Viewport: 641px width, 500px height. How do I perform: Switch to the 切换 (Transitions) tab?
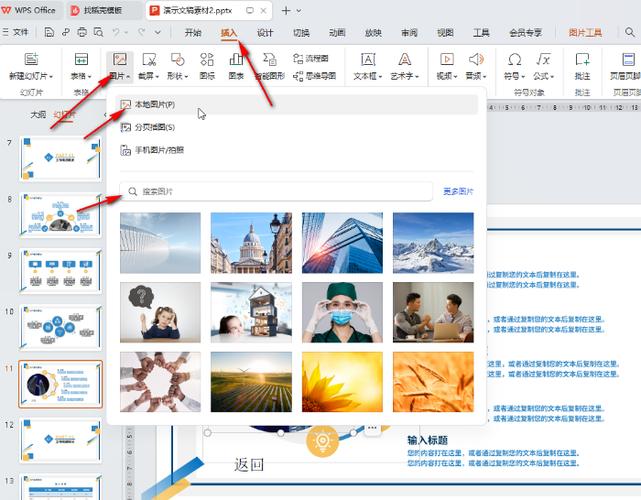301,33
